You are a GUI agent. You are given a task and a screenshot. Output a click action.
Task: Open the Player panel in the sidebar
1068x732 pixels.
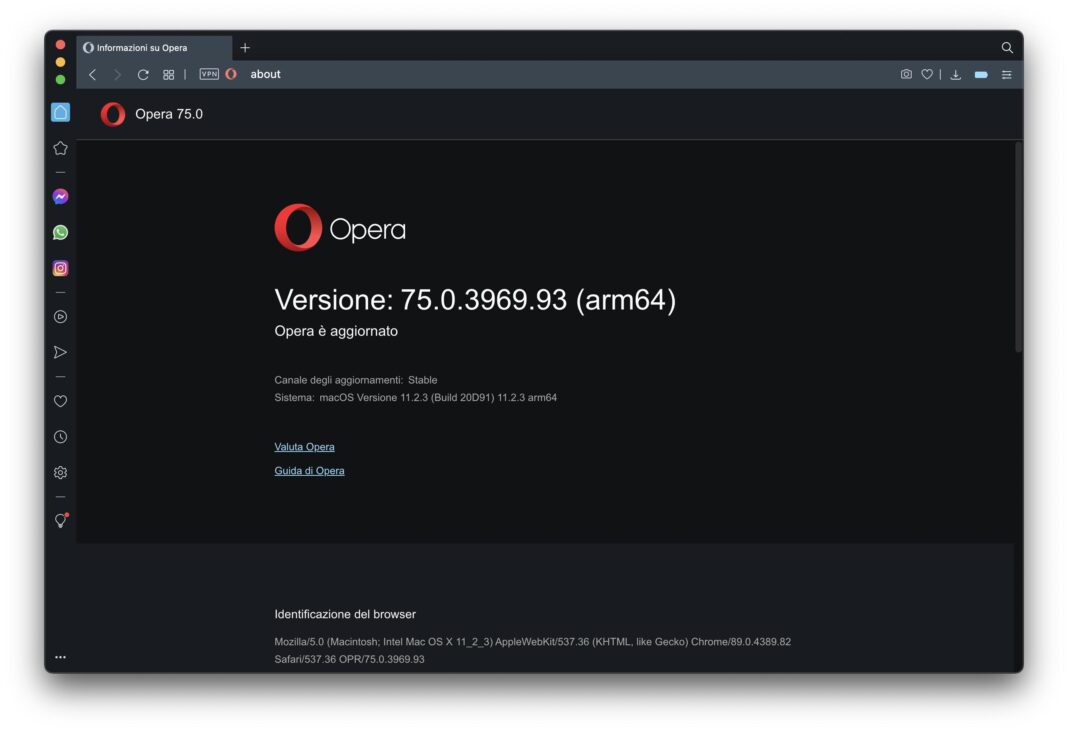point(60,316)
